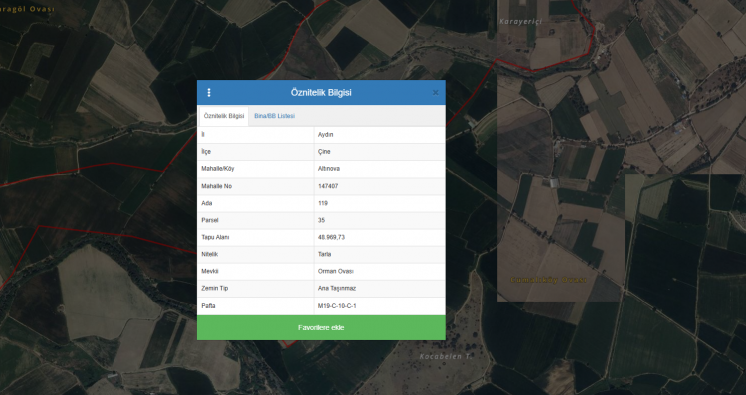This screenshot has width=746, height=395.
Task: Select the Mahalle/Köy value Altınova
Action: (329, 169)
